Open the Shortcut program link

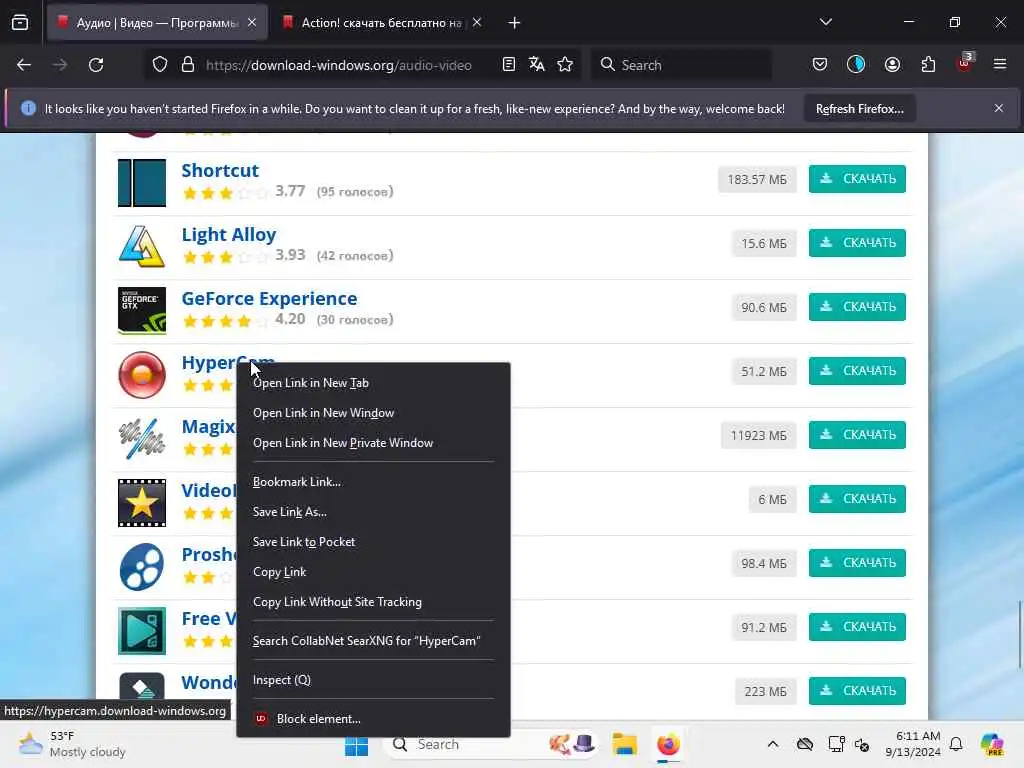point(220,170)
